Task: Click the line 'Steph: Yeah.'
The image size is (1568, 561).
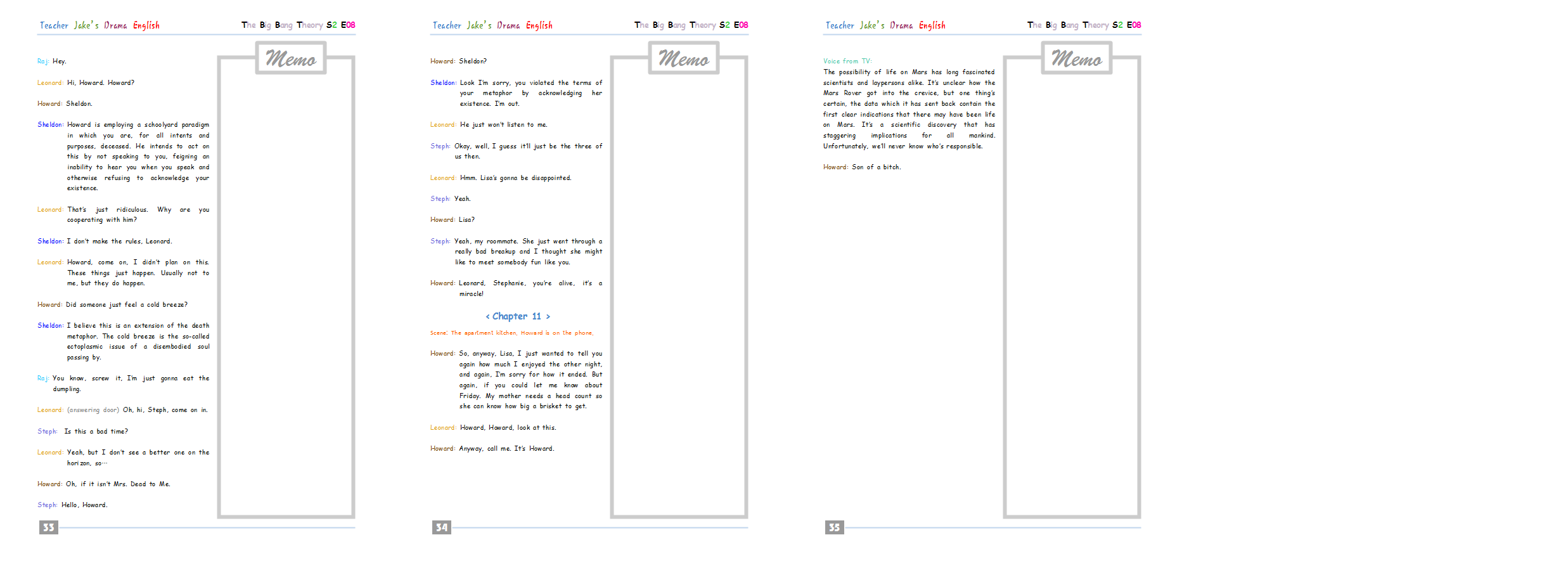Action: (451, 199)
